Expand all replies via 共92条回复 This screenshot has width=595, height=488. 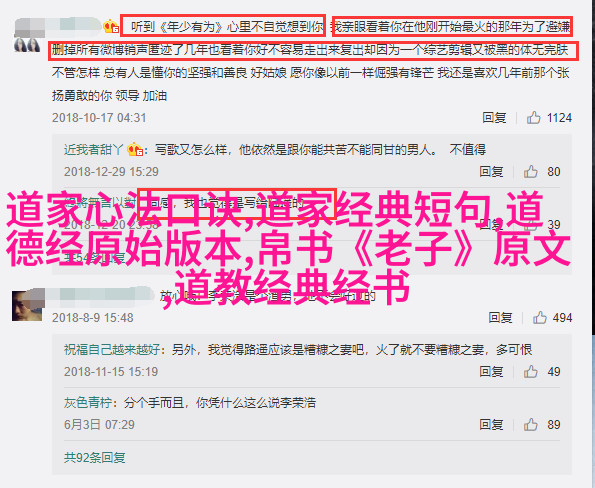(94, 458)
